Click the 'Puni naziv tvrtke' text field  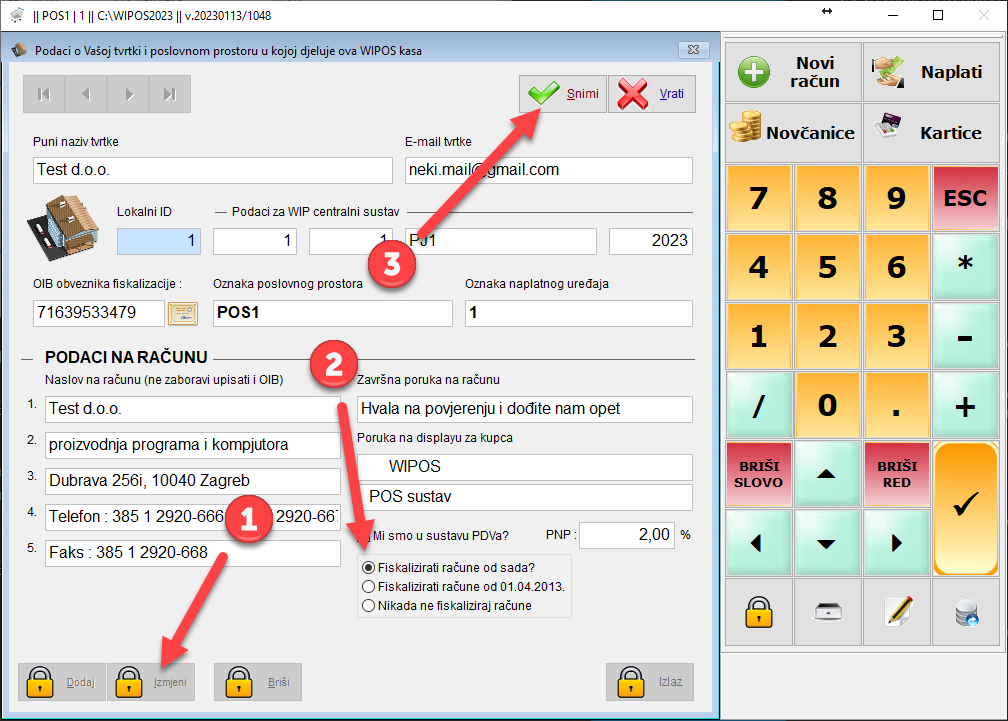coord(212,170)
